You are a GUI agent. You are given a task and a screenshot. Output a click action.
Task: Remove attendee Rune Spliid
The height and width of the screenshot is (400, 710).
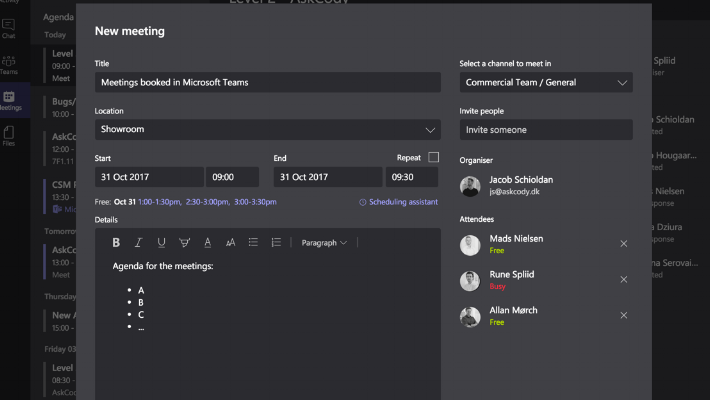click(x=624, y=280)
